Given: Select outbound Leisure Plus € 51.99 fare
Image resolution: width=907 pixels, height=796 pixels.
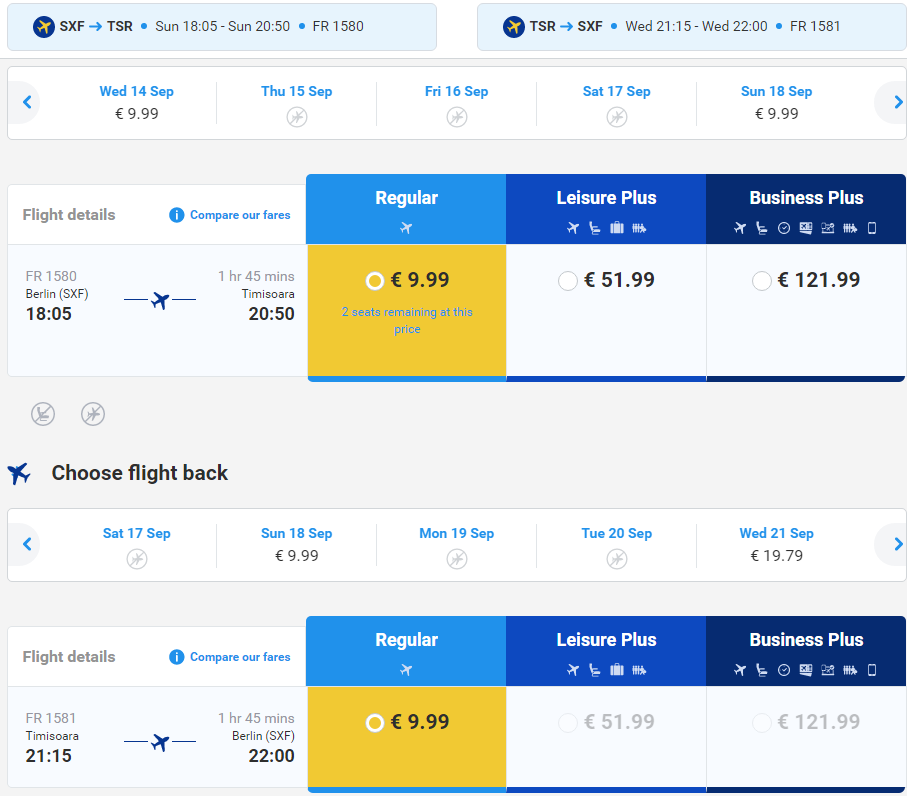Looking at the screenshot, I should 567,281.
